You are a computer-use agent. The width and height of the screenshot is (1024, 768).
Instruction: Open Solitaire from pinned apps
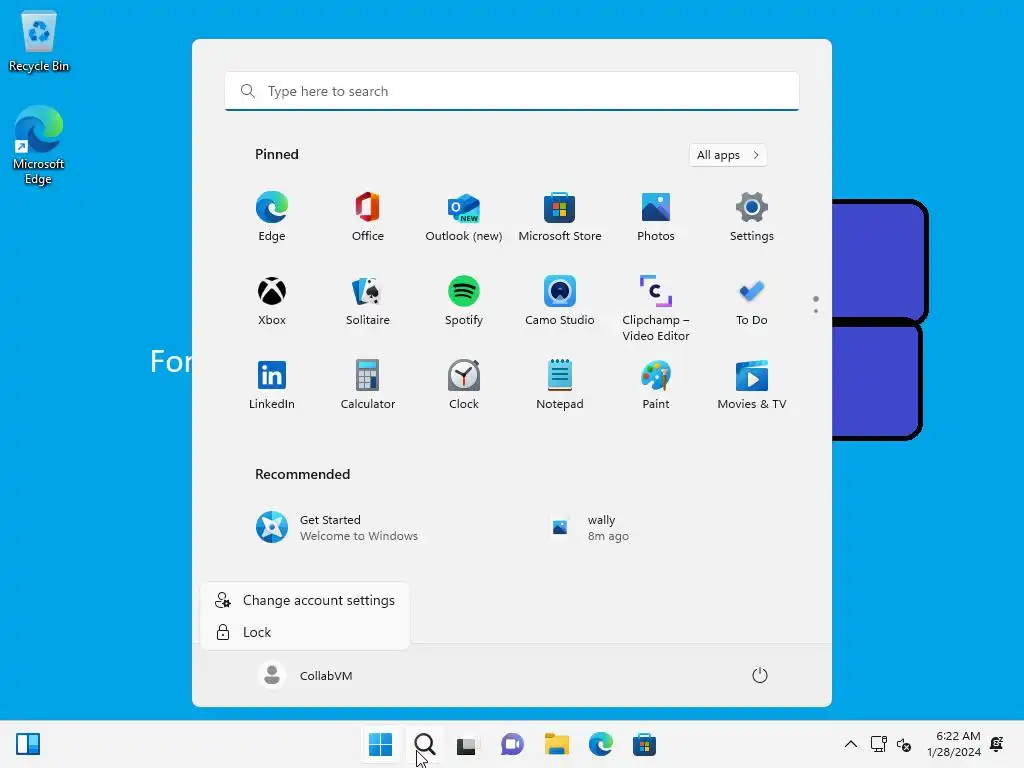point(368,301)
